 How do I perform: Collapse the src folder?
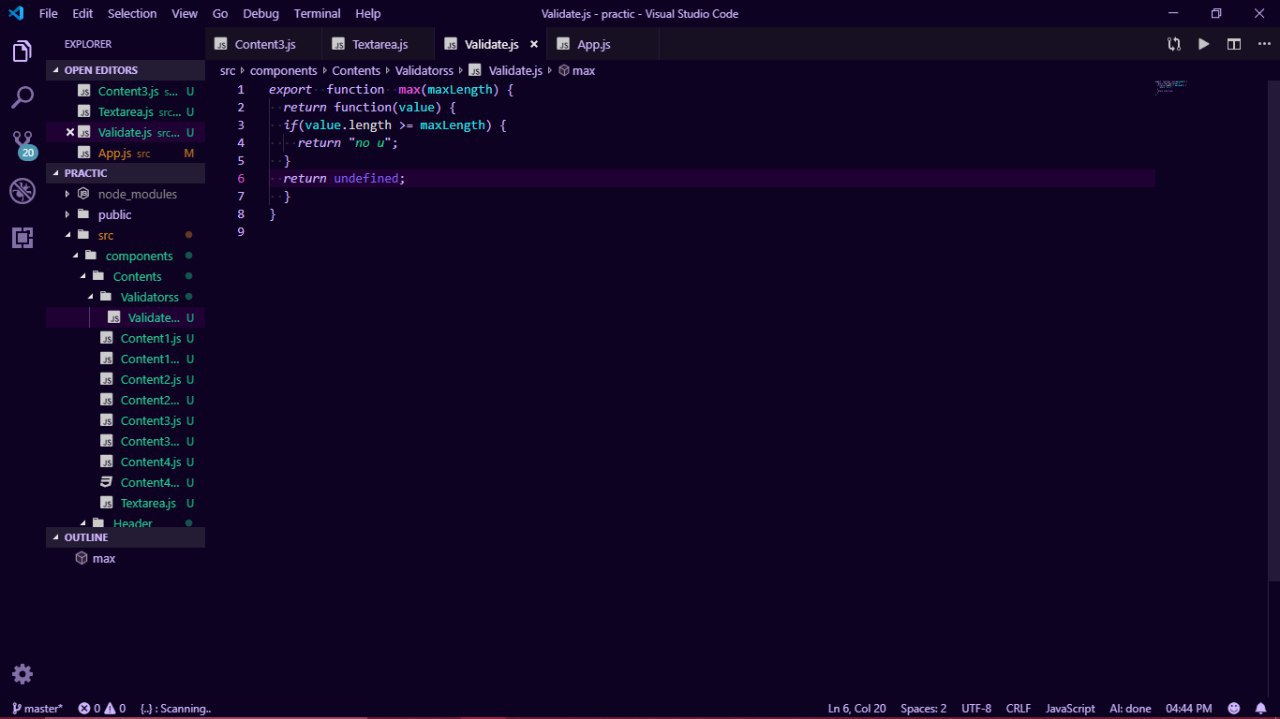point(125,235)
